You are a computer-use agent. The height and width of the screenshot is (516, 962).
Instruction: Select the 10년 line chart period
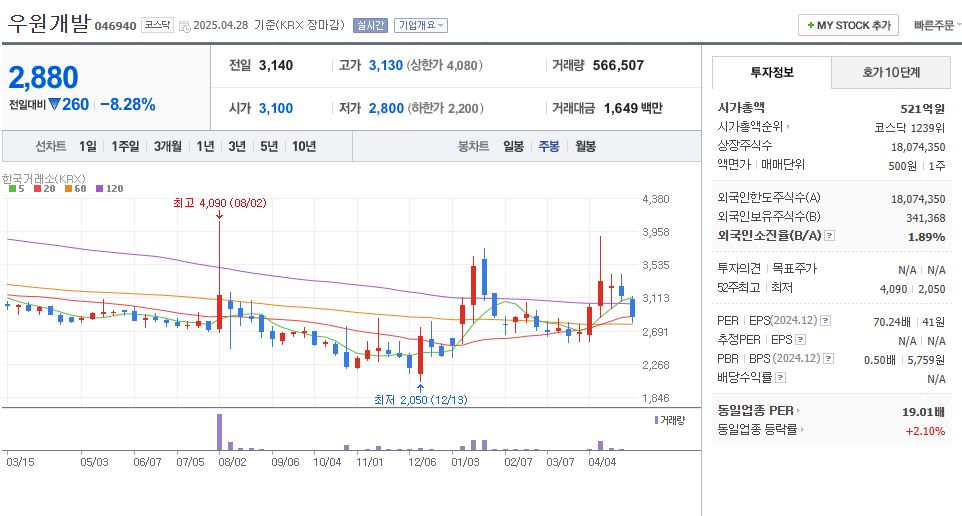coord(304,146)
